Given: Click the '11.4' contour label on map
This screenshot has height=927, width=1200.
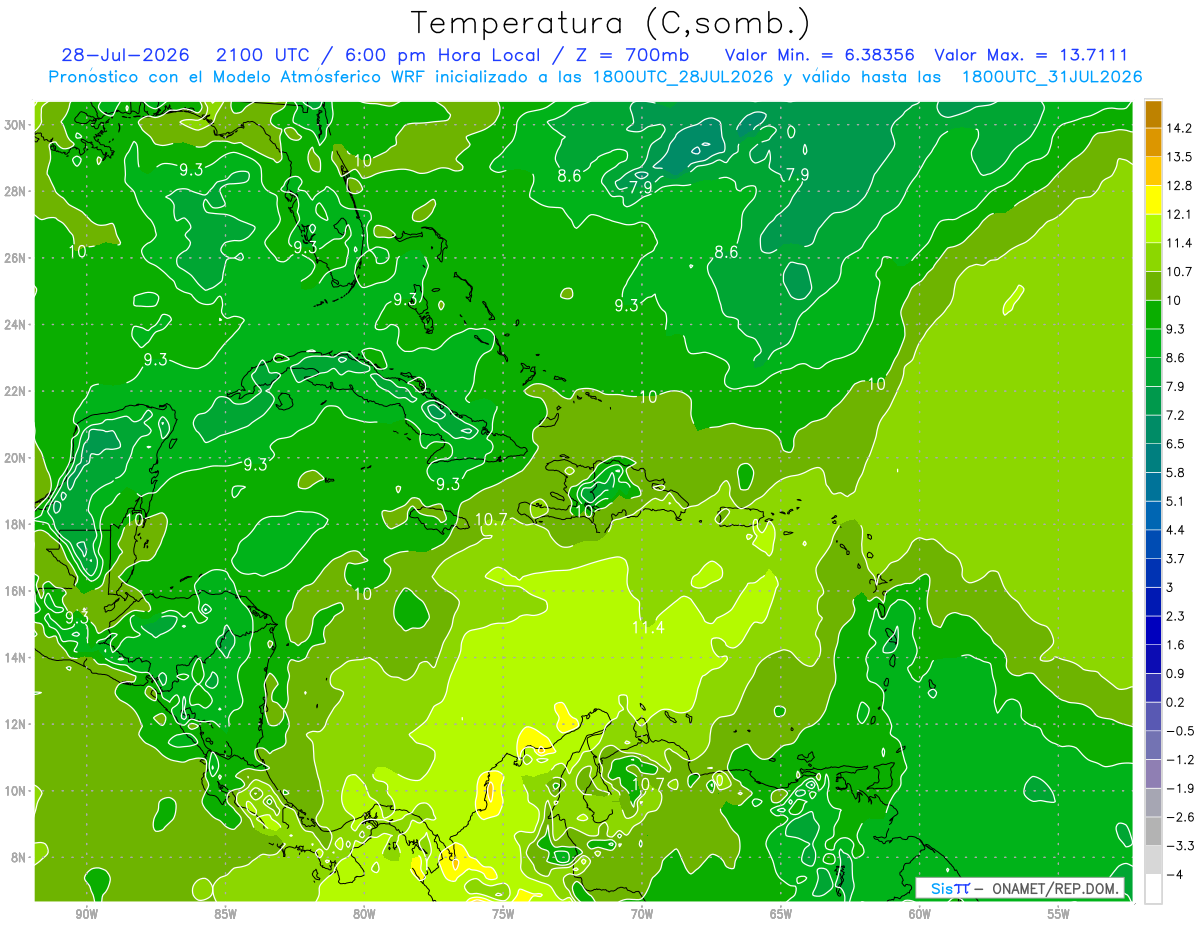Looking at the screenshot, I should coord(648,627).
